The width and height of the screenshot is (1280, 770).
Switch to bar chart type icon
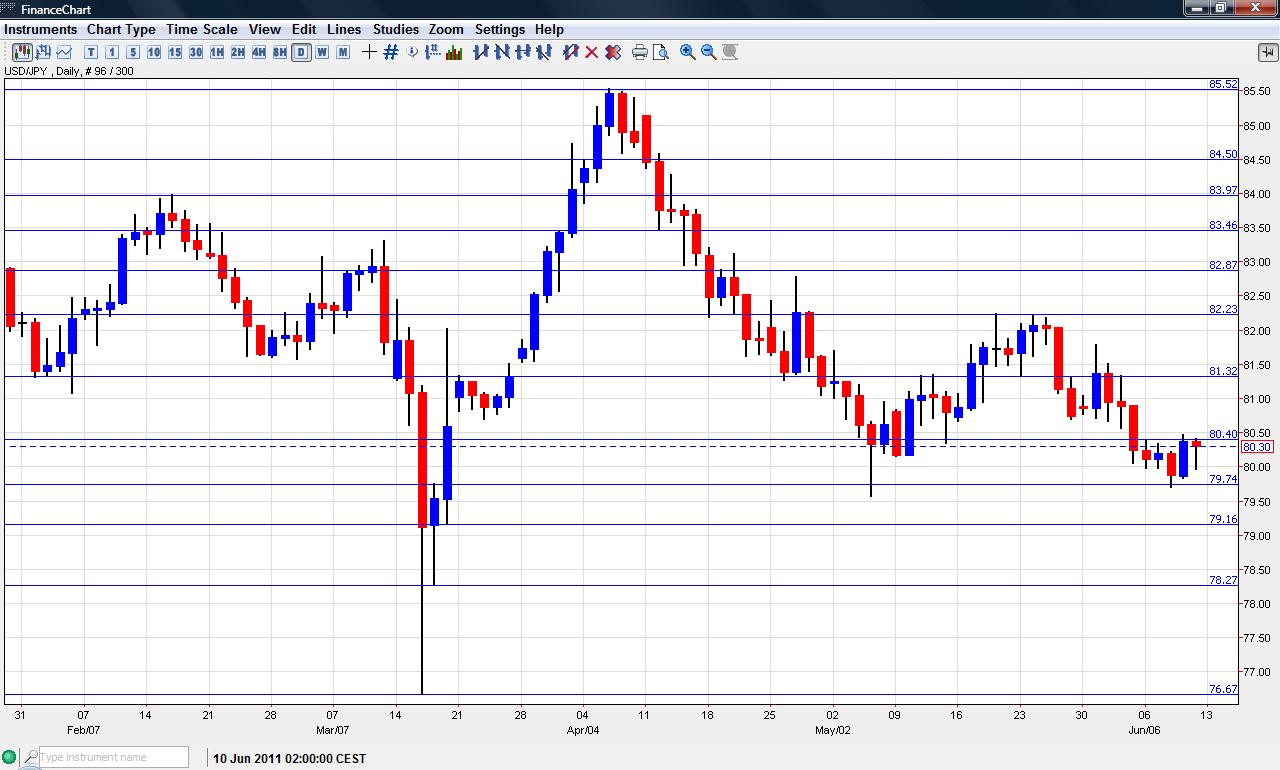click(x=44, y=52)
